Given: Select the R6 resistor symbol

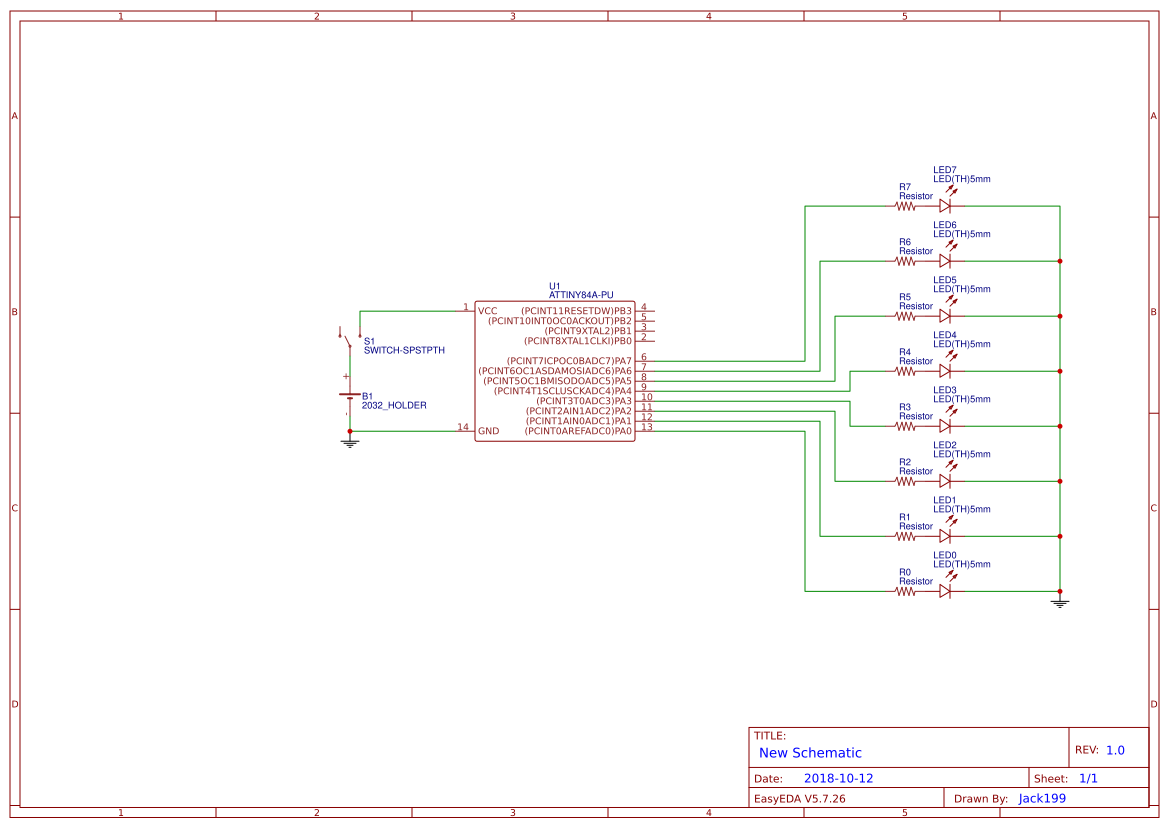Looking at the screenshot, I should click(906, 262).
